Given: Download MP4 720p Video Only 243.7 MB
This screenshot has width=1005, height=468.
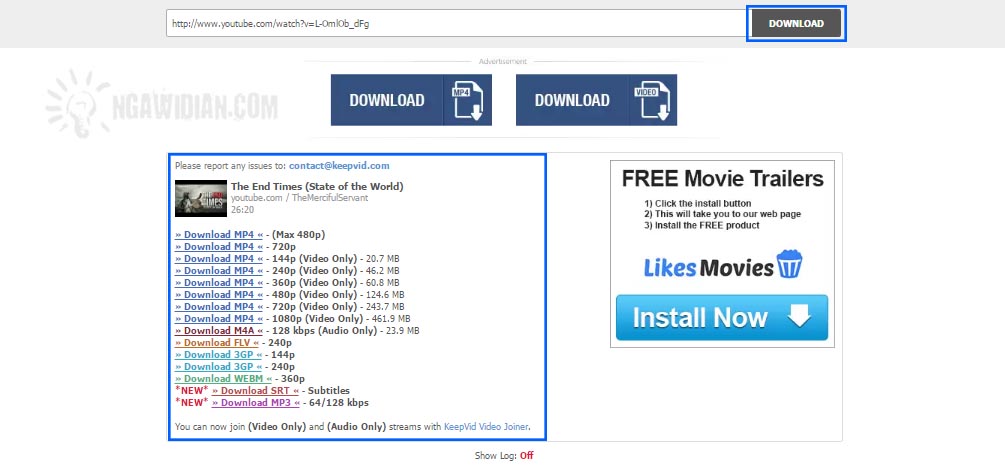Looking at the screenshot, I should (219, 306).
